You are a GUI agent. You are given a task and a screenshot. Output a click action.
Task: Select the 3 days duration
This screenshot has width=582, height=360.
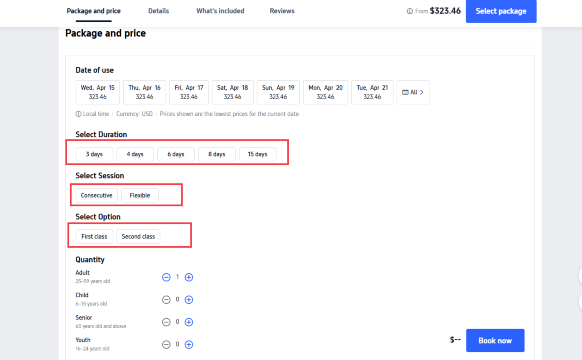pos(94,154)
